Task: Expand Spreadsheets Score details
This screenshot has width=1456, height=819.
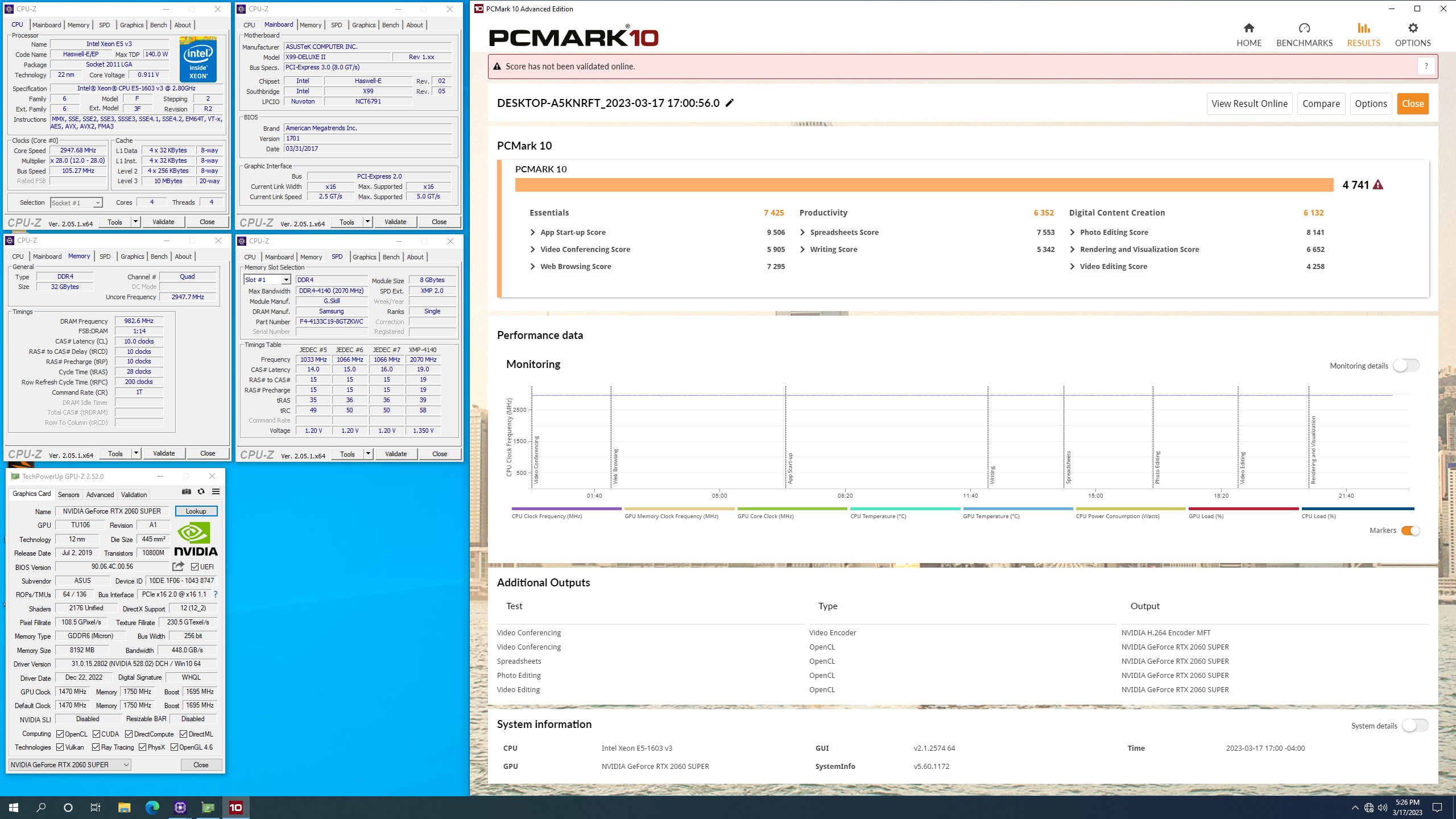Action: [x=803, y=233]
